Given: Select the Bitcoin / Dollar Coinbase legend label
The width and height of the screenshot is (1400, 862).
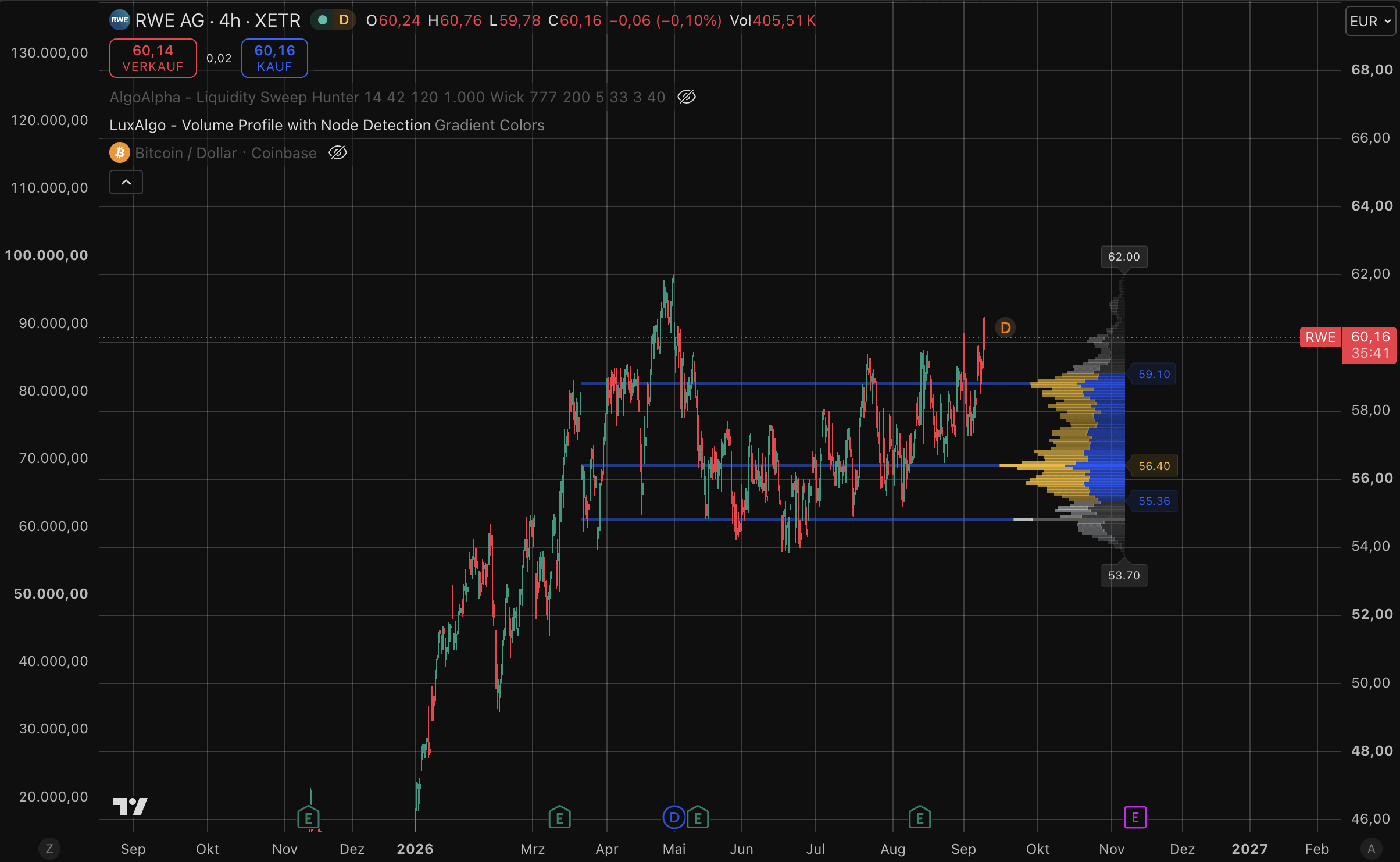Looking at the screenshot, I should click(x=226, y=153).
